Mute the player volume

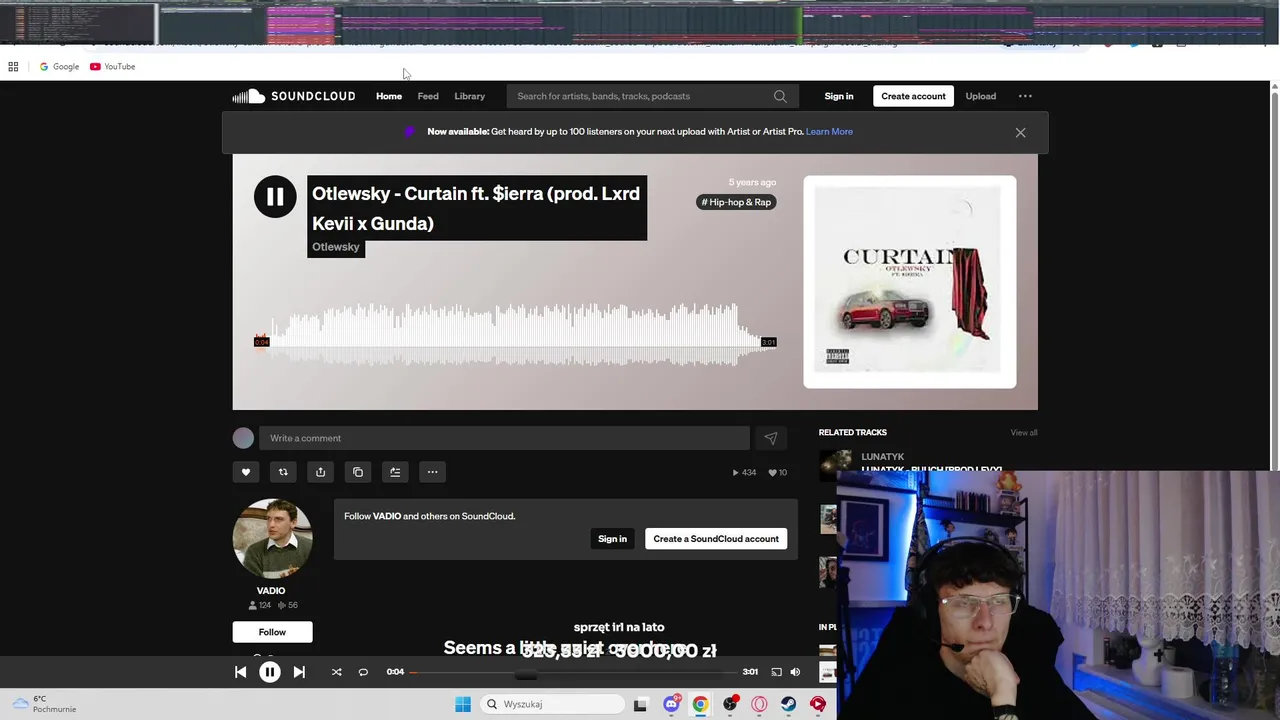coord(795,672)
